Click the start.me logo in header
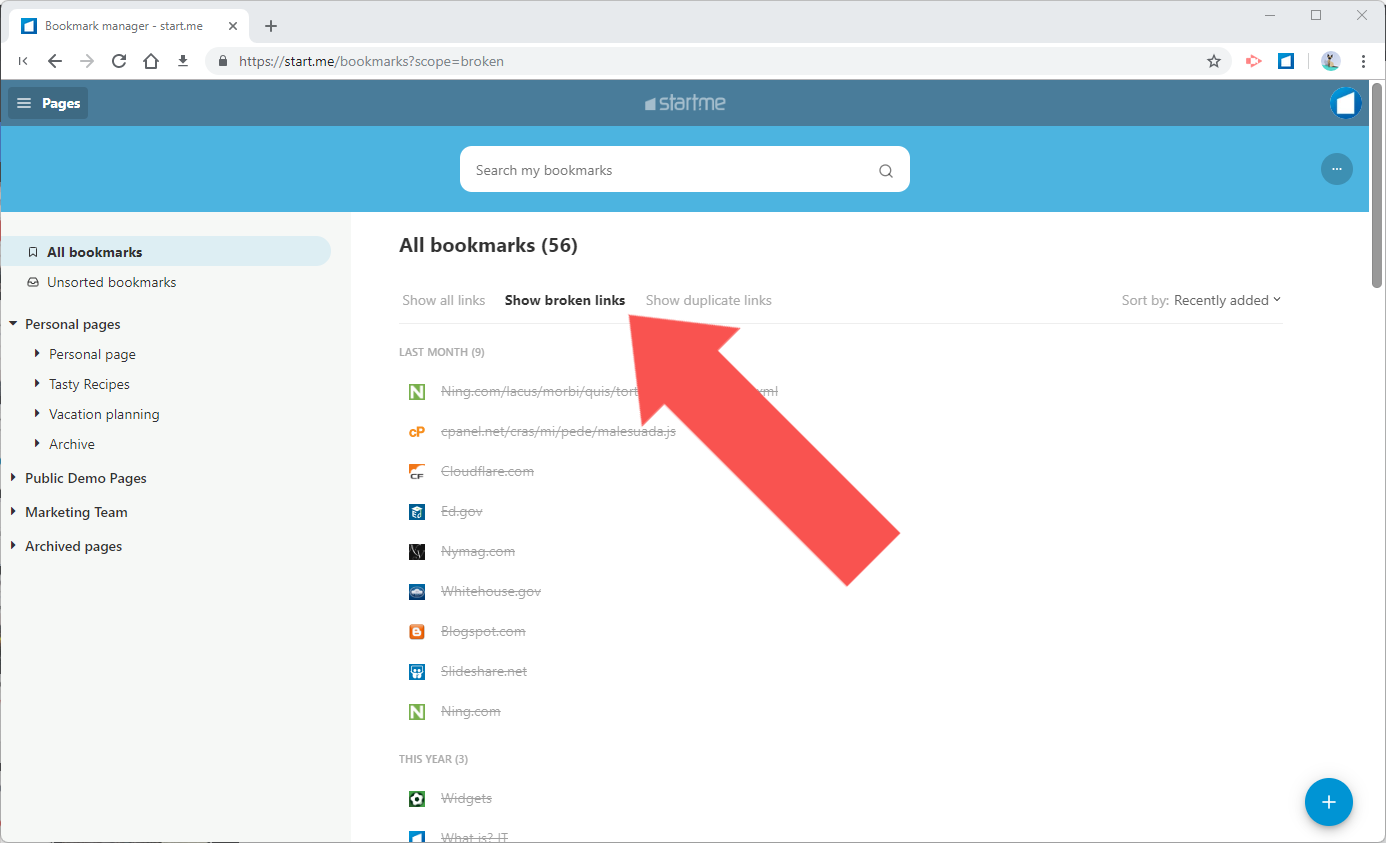Image resolution: width=1386 pixels, height=843 pixels. (685, 102)
